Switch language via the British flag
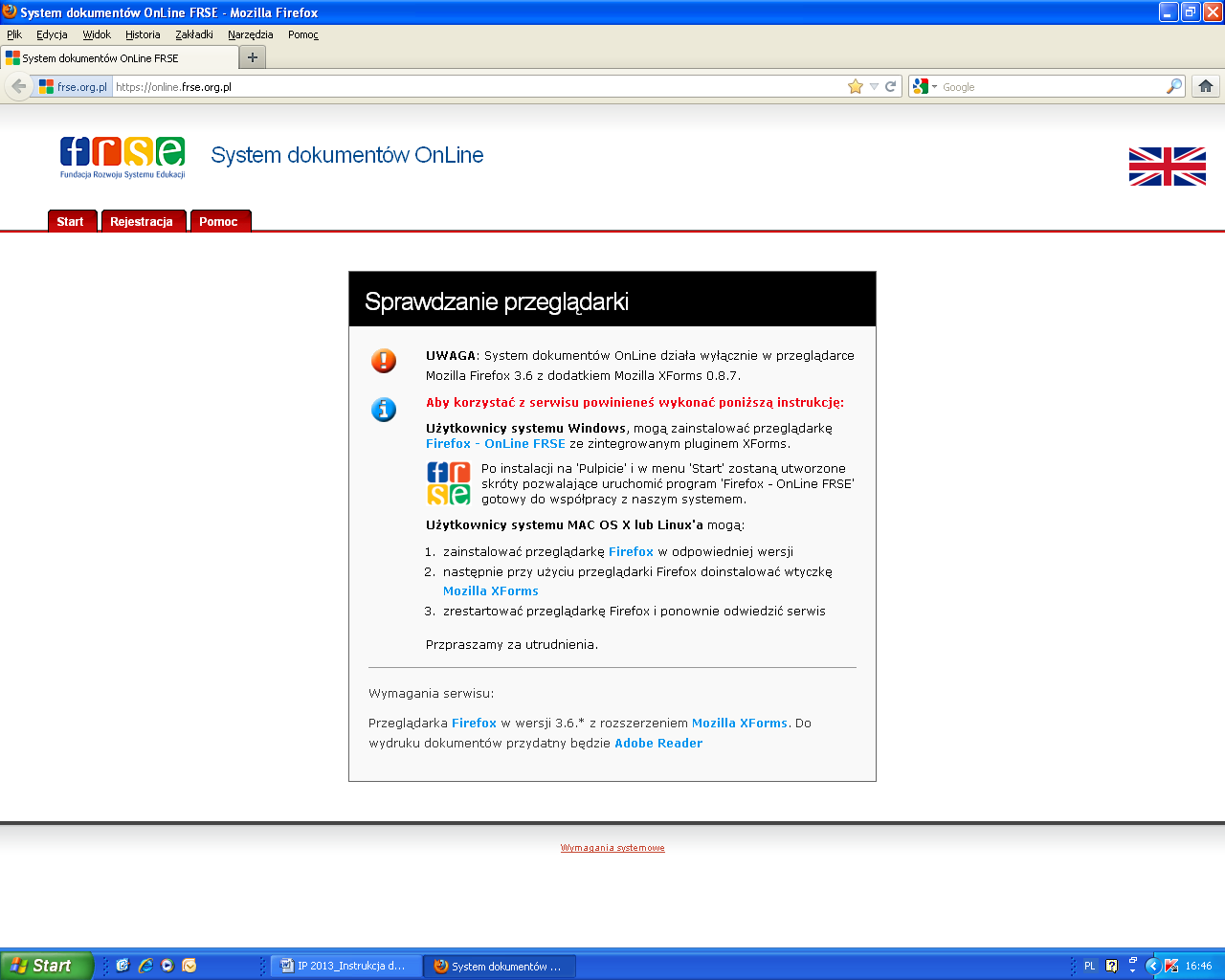 click(1168, 167)
